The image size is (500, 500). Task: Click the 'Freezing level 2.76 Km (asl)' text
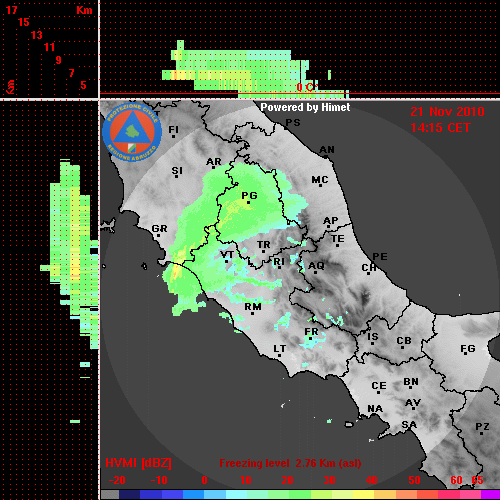[290, 463]
